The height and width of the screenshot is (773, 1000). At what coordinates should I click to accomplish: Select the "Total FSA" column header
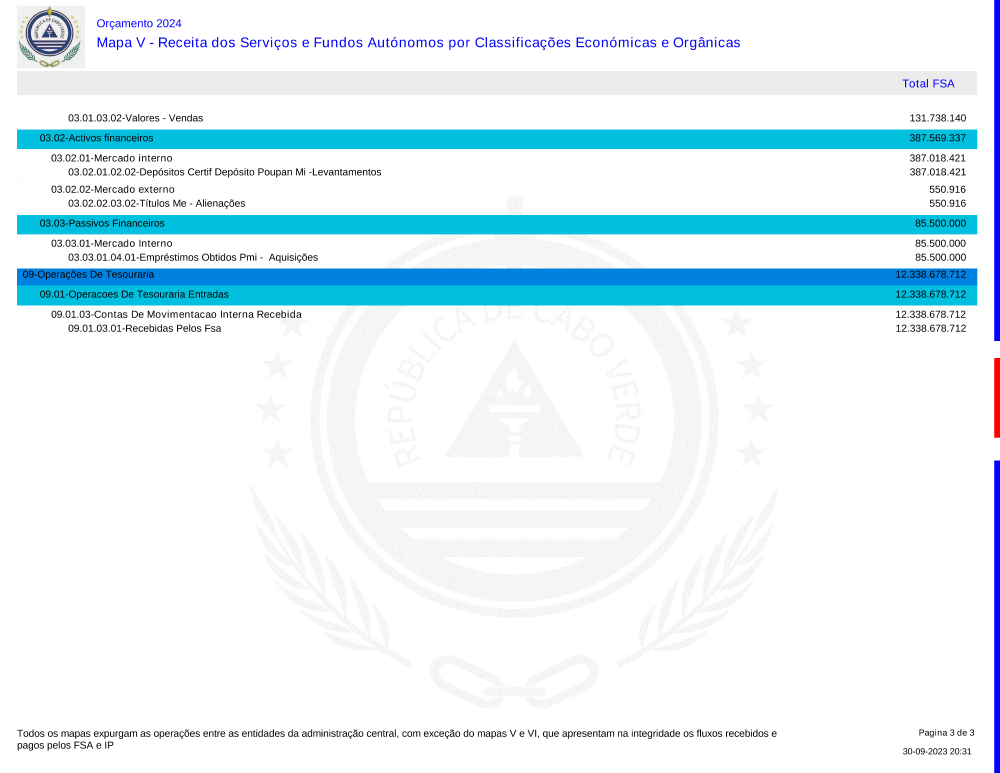tap(927, 84)
